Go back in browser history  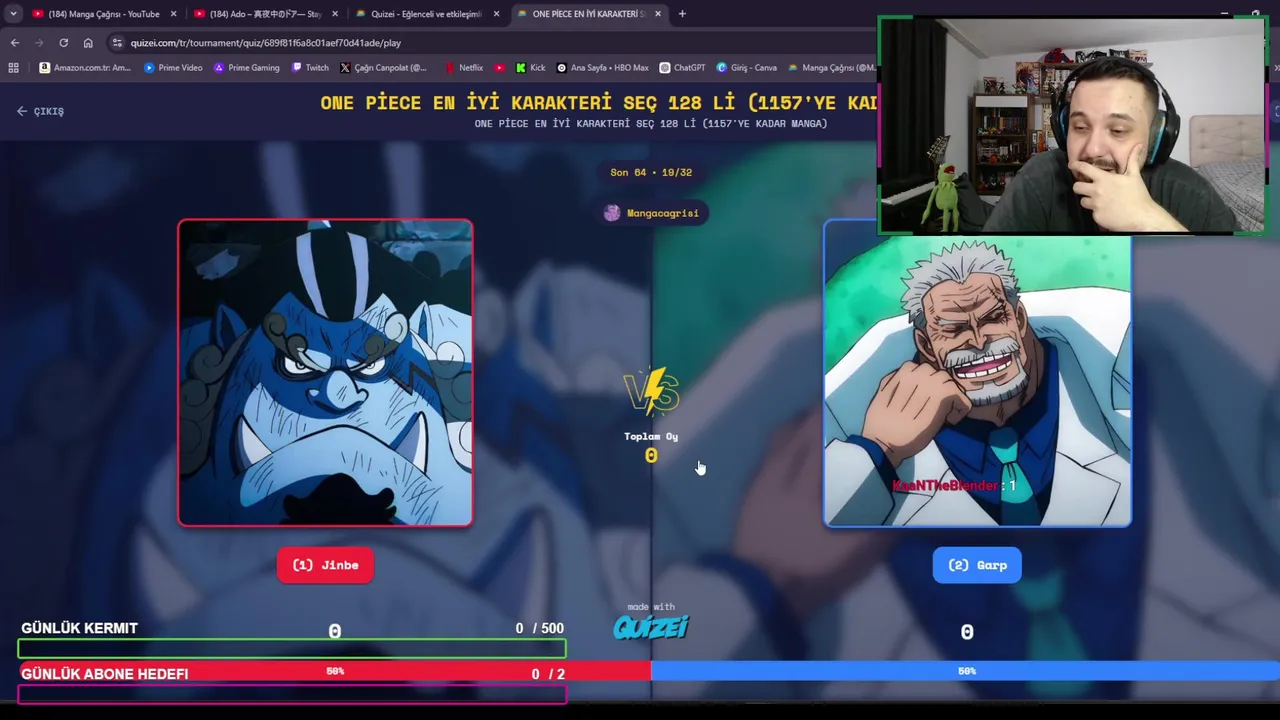[15, 43]
